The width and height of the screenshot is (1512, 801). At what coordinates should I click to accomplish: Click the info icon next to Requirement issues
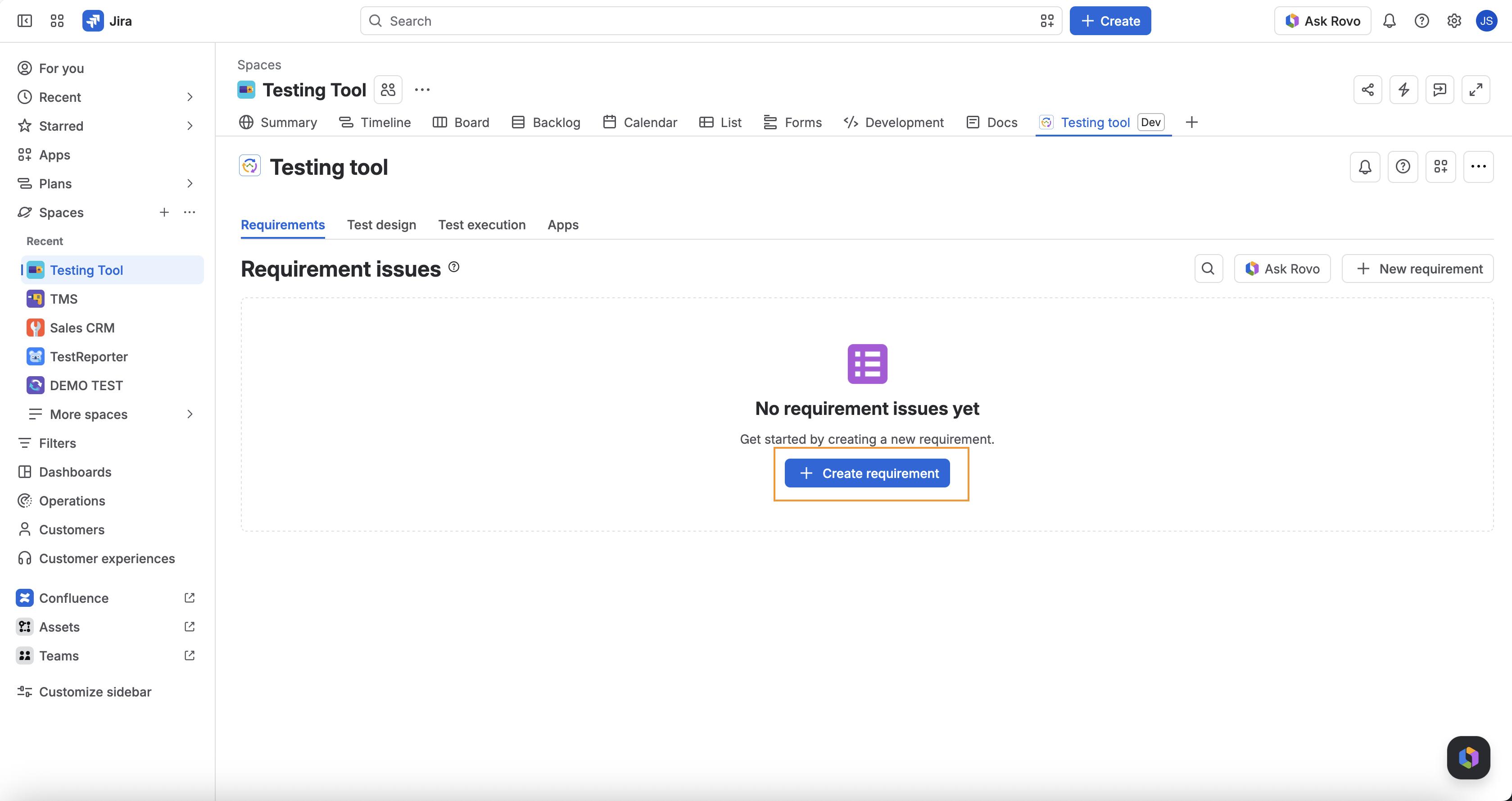point(454,267)
